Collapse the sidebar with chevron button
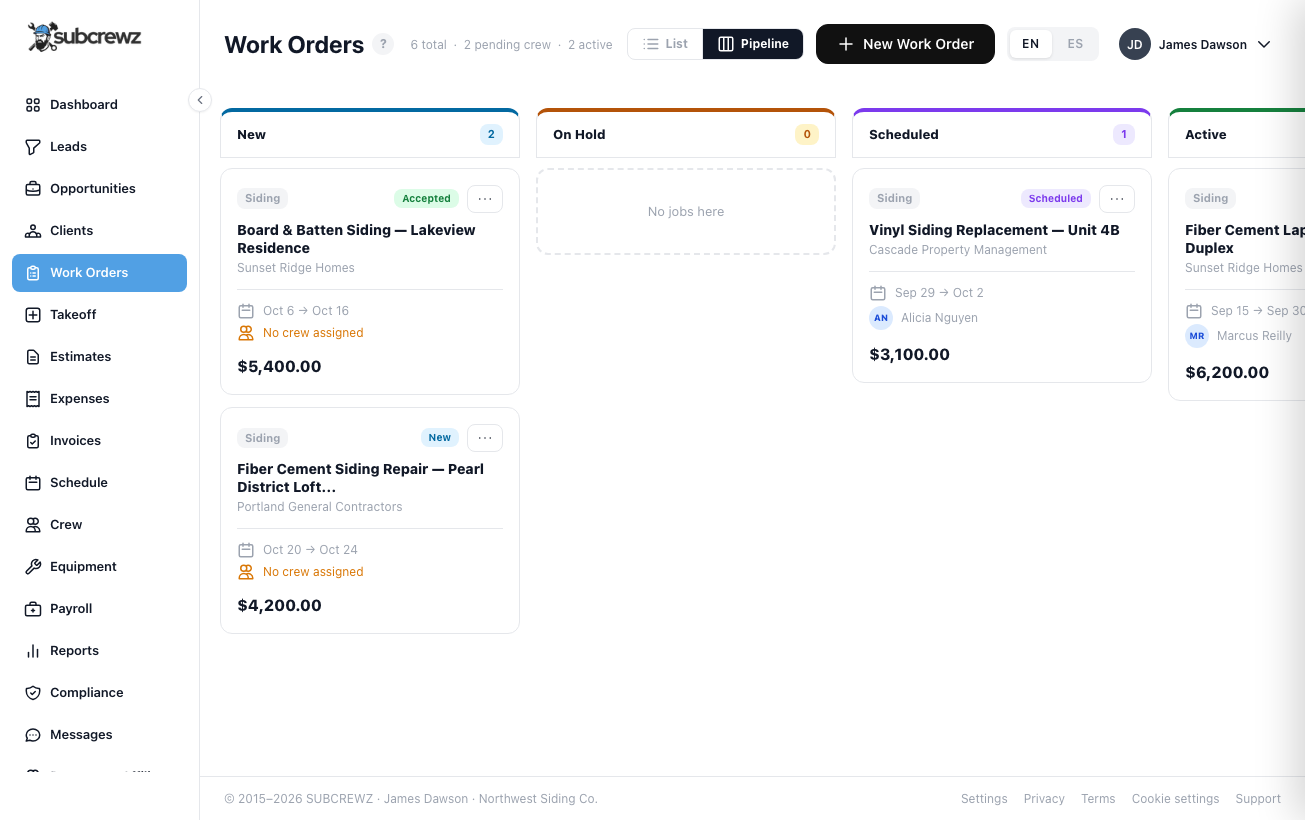This screenshot has height=820, width=1305. (x=200, y=100)
